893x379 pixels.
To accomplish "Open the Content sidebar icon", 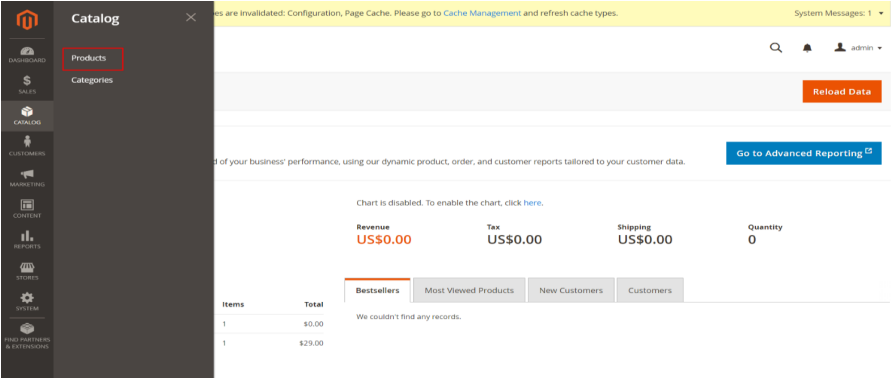I will 27,209.
